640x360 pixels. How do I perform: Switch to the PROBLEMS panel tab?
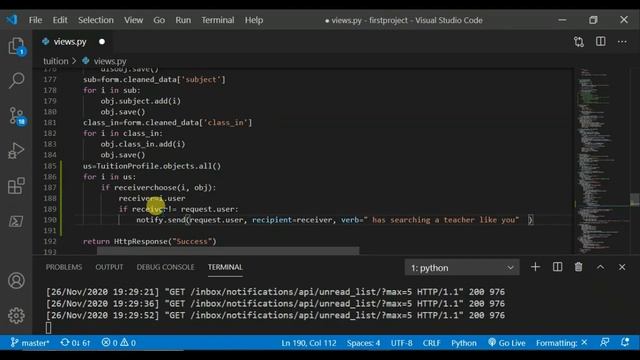64,267
